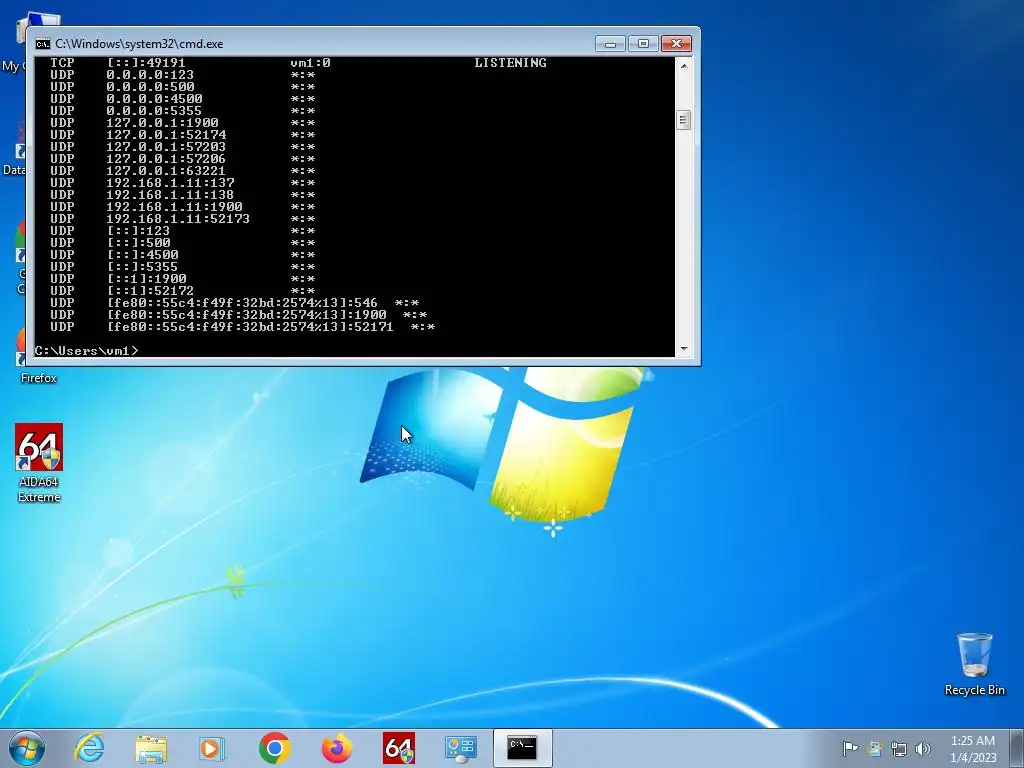
Task: Click the cmd scrollbar down arrow
Action: (x=684, y=349)
